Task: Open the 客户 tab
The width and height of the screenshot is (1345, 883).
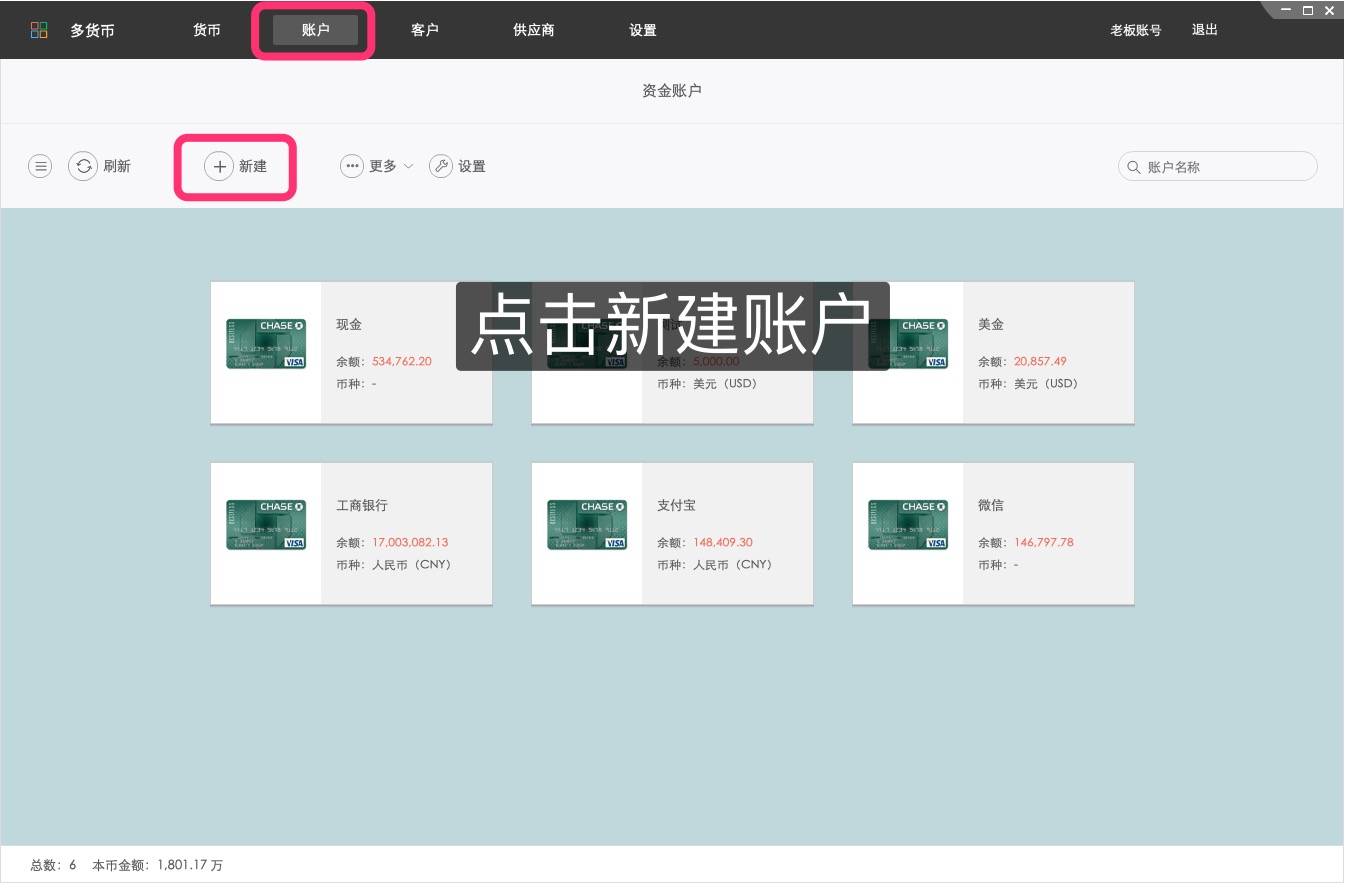Action: pyautogui.click(x=425, y=30)
